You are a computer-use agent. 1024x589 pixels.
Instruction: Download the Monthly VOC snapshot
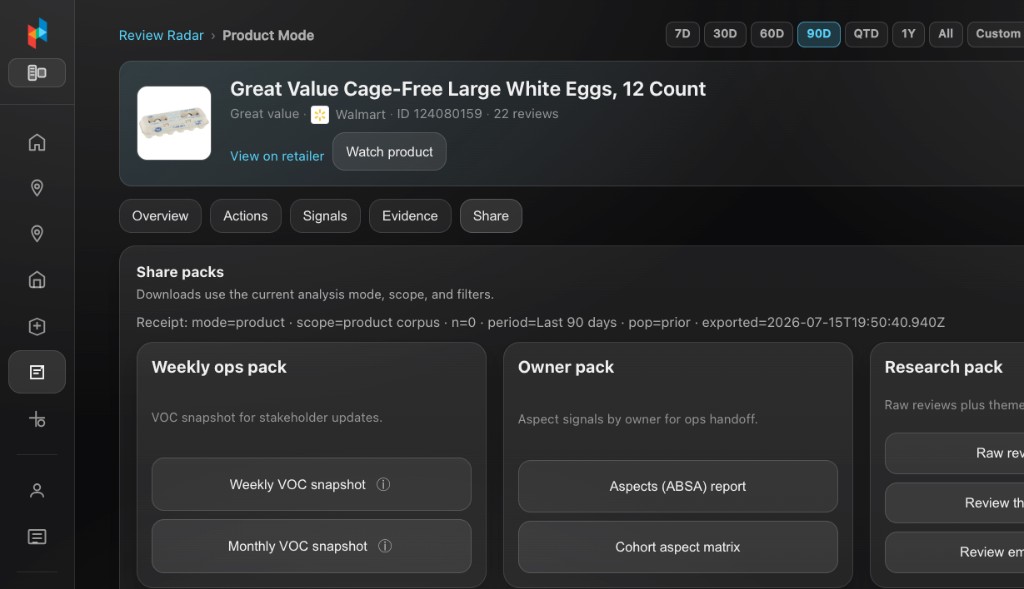(x=312, y=546)
